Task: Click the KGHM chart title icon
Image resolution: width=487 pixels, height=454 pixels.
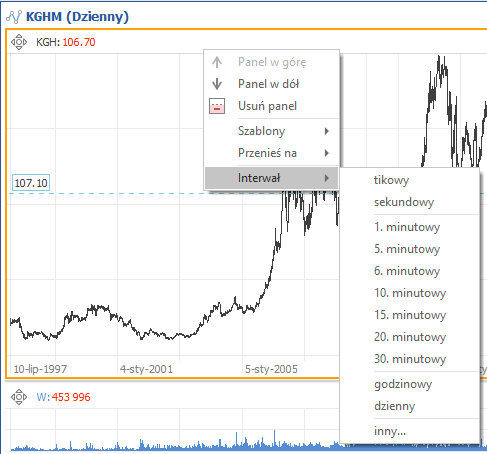Action: pos(14,17)
